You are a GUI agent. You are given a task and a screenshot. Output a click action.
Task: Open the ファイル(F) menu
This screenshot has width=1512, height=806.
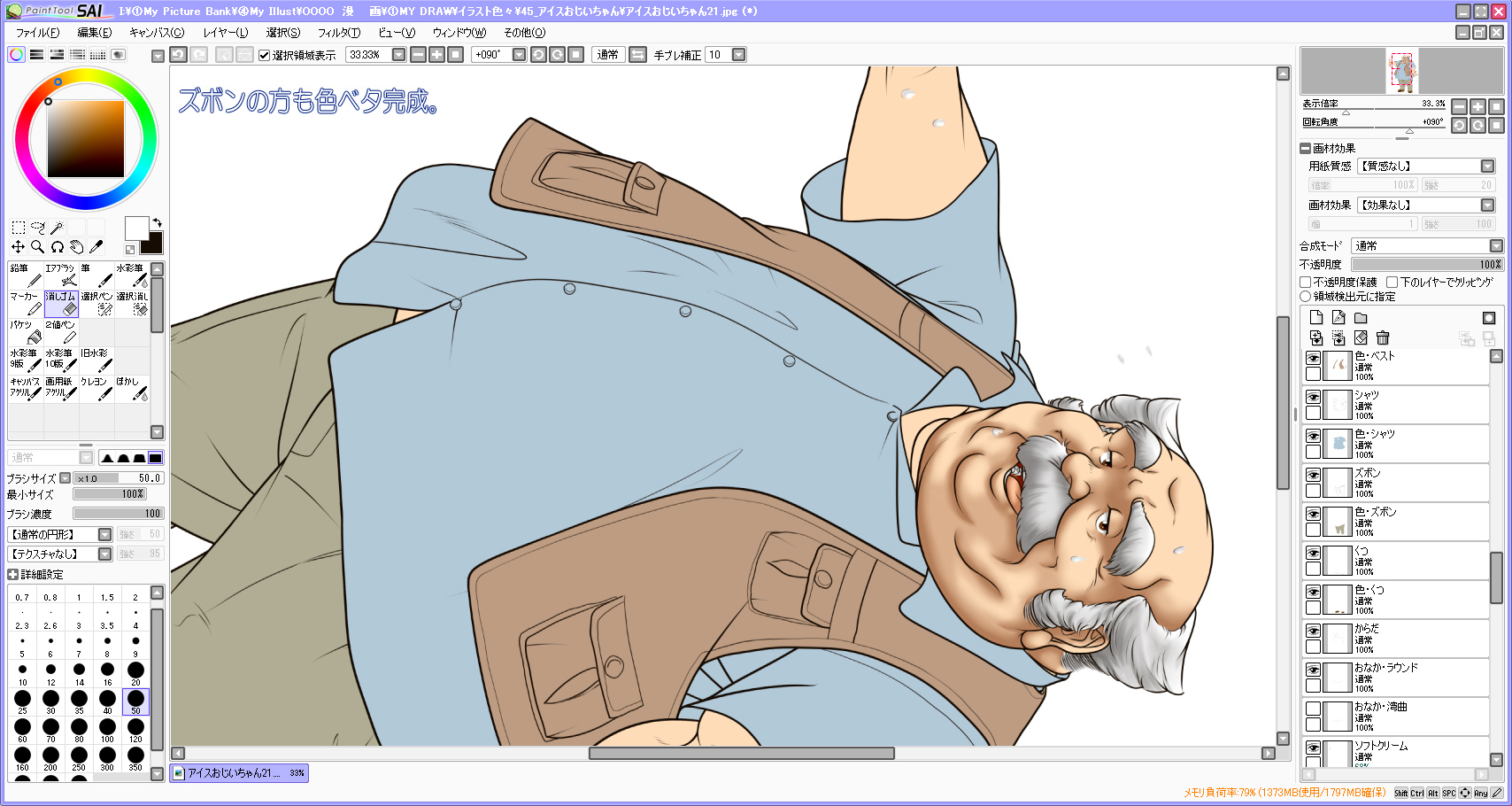(38, 33)
